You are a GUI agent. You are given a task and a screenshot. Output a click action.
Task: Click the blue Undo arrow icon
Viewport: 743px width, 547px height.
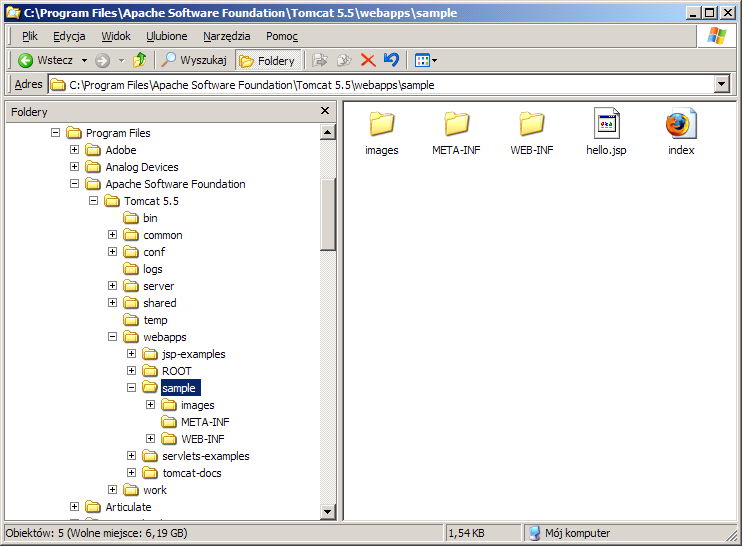[x=391, y=60]
